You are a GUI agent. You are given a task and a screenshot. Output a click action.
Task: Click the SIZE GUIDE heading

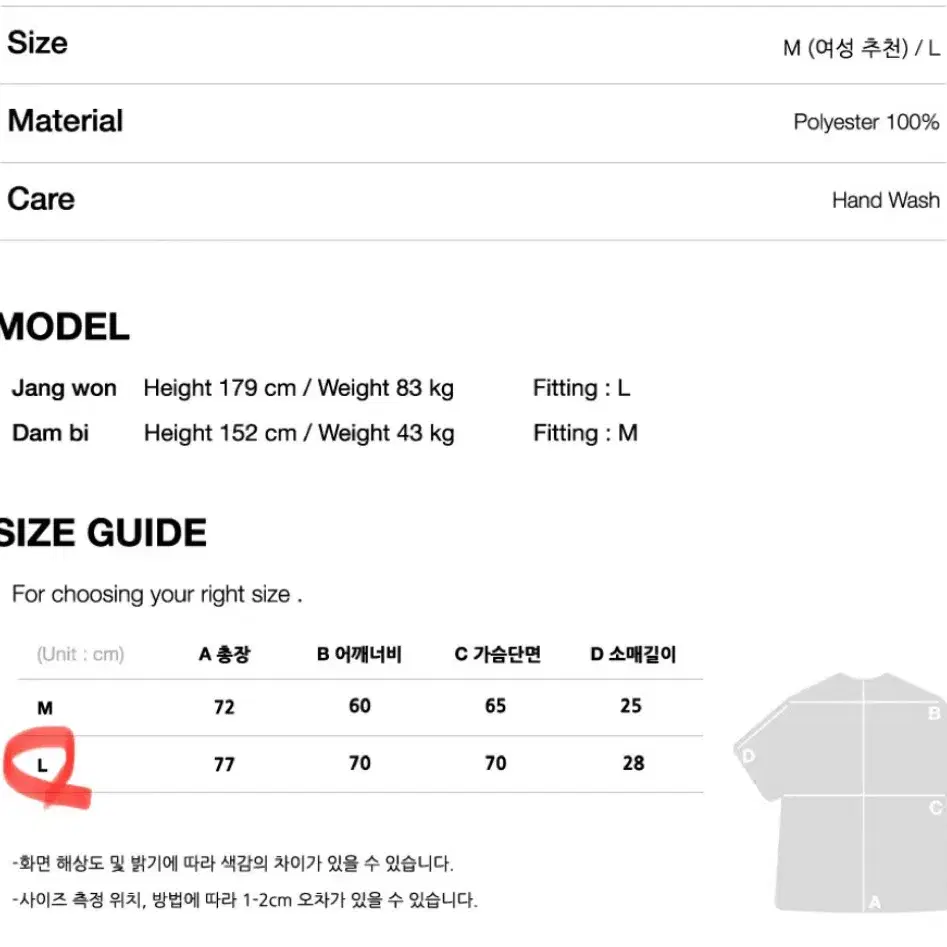[103, 533]
